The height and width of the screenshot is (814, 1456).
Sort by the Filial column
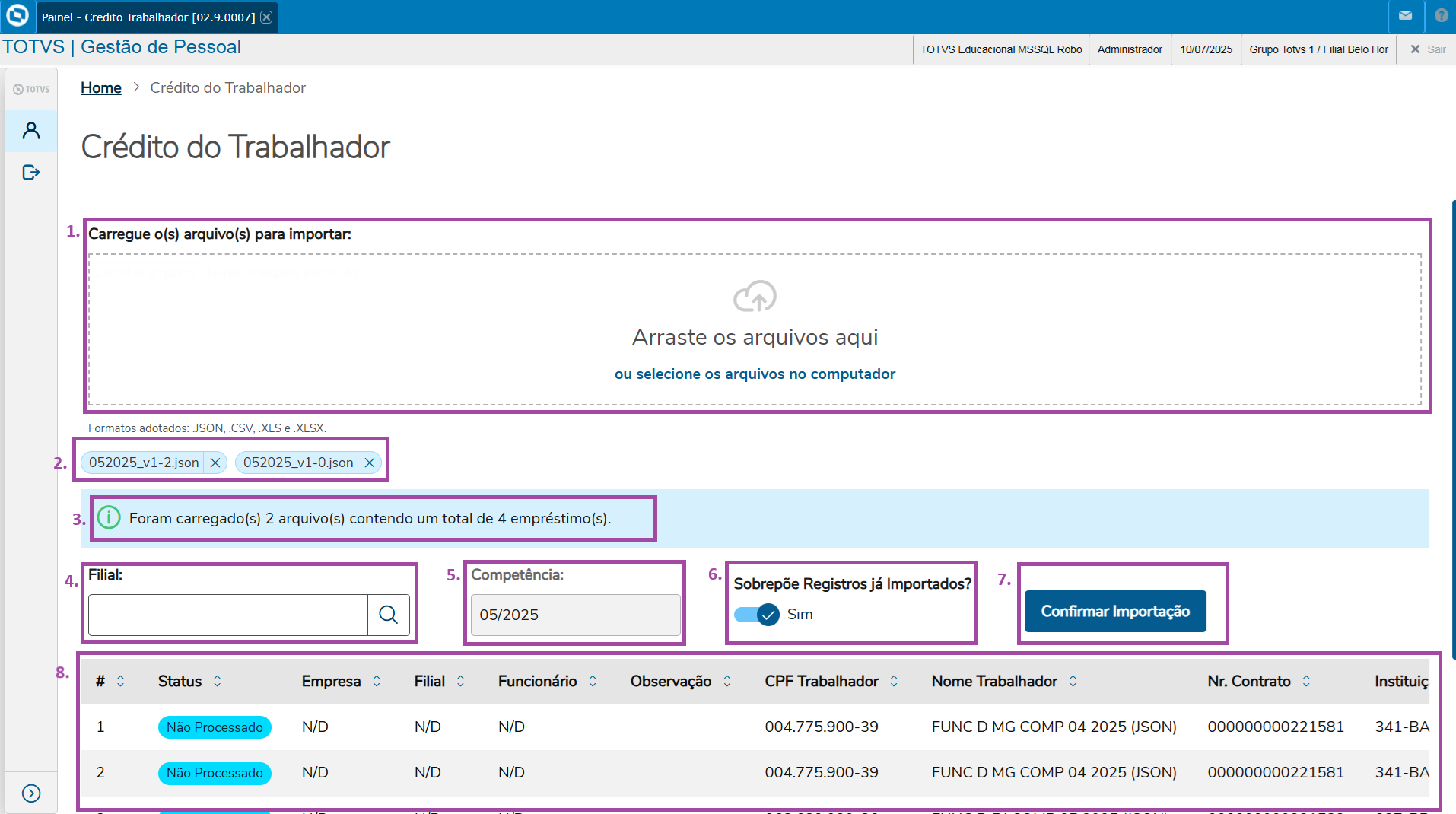point(460,681)
